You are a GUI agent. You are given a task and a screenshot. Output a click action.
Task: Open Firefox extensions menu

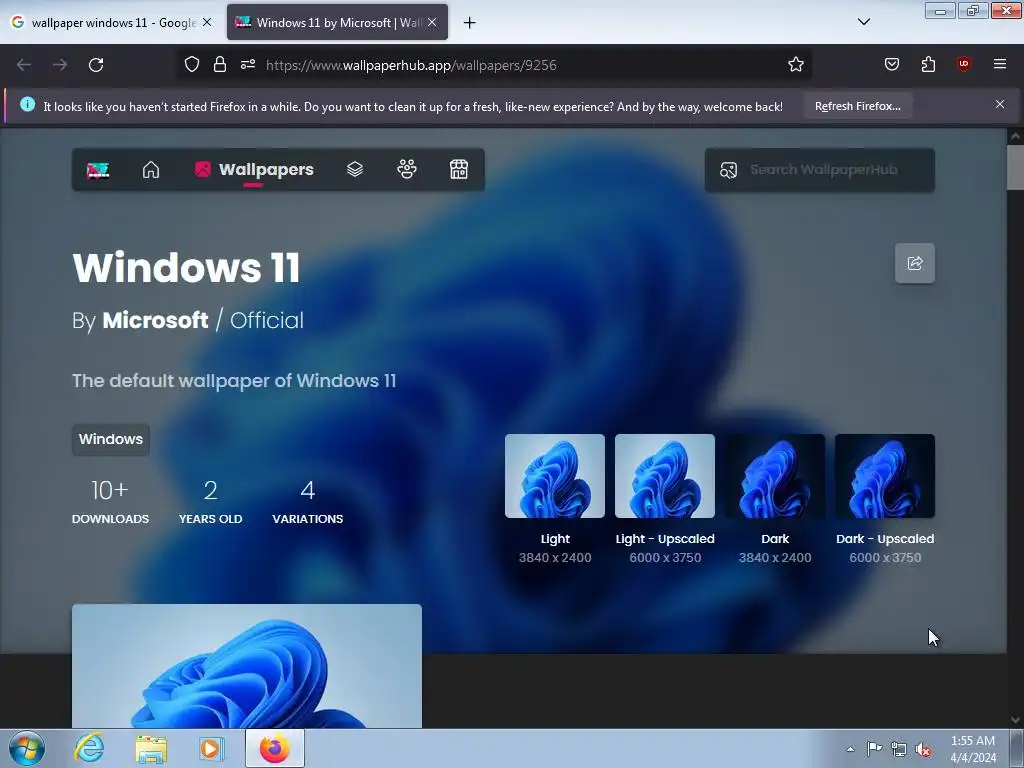pyautogui.click(x=928, y=64)
